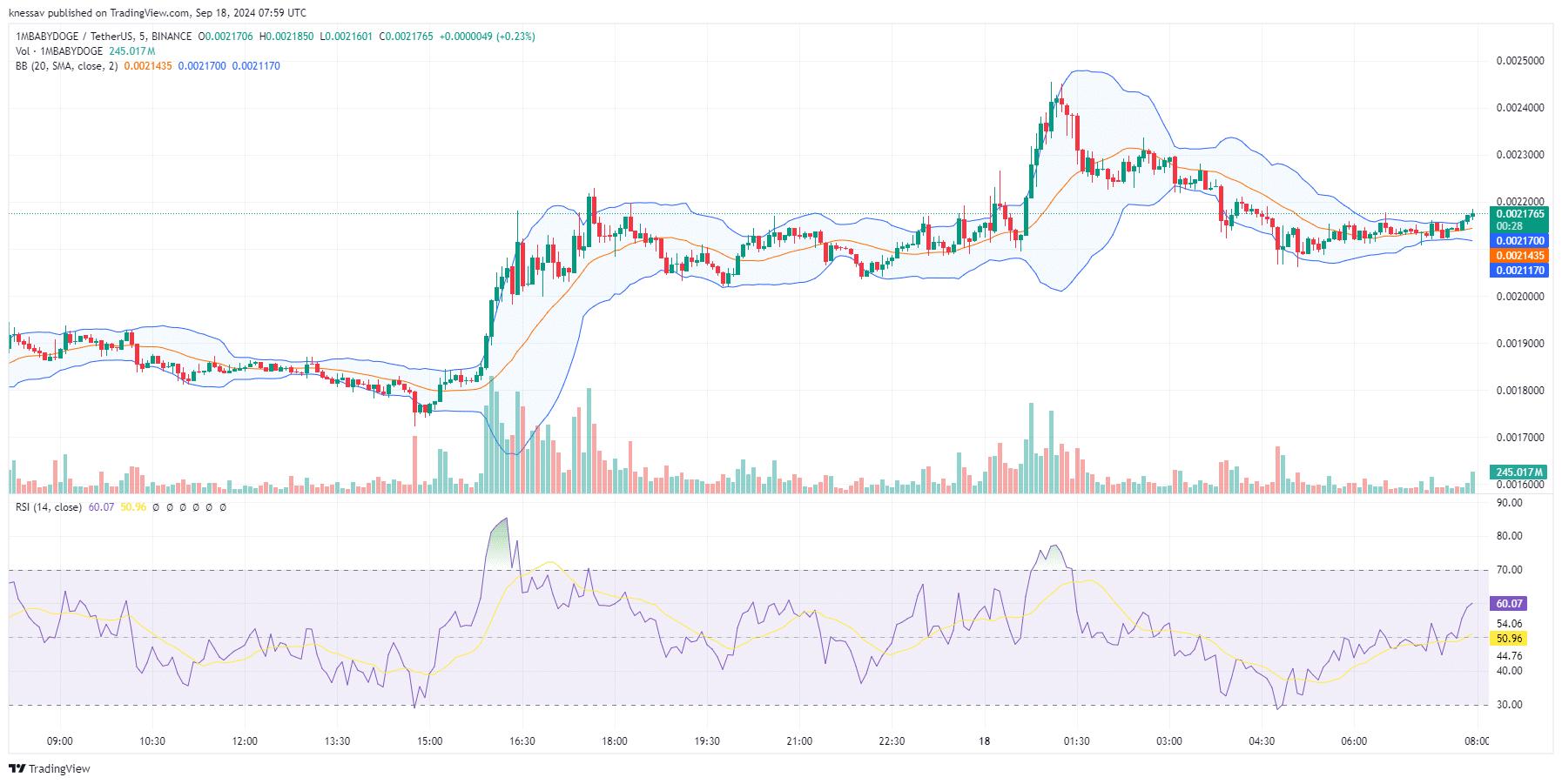Click the 80.00 RSI axis label
The width and height of the screenshot is (1562, 784).
click(1509, 536)
